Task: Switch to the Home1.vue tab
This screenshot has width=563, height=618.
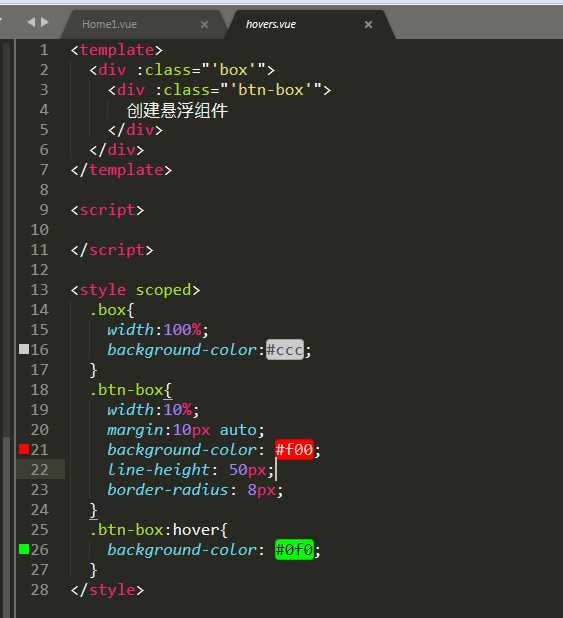Action: pos(109,24)
